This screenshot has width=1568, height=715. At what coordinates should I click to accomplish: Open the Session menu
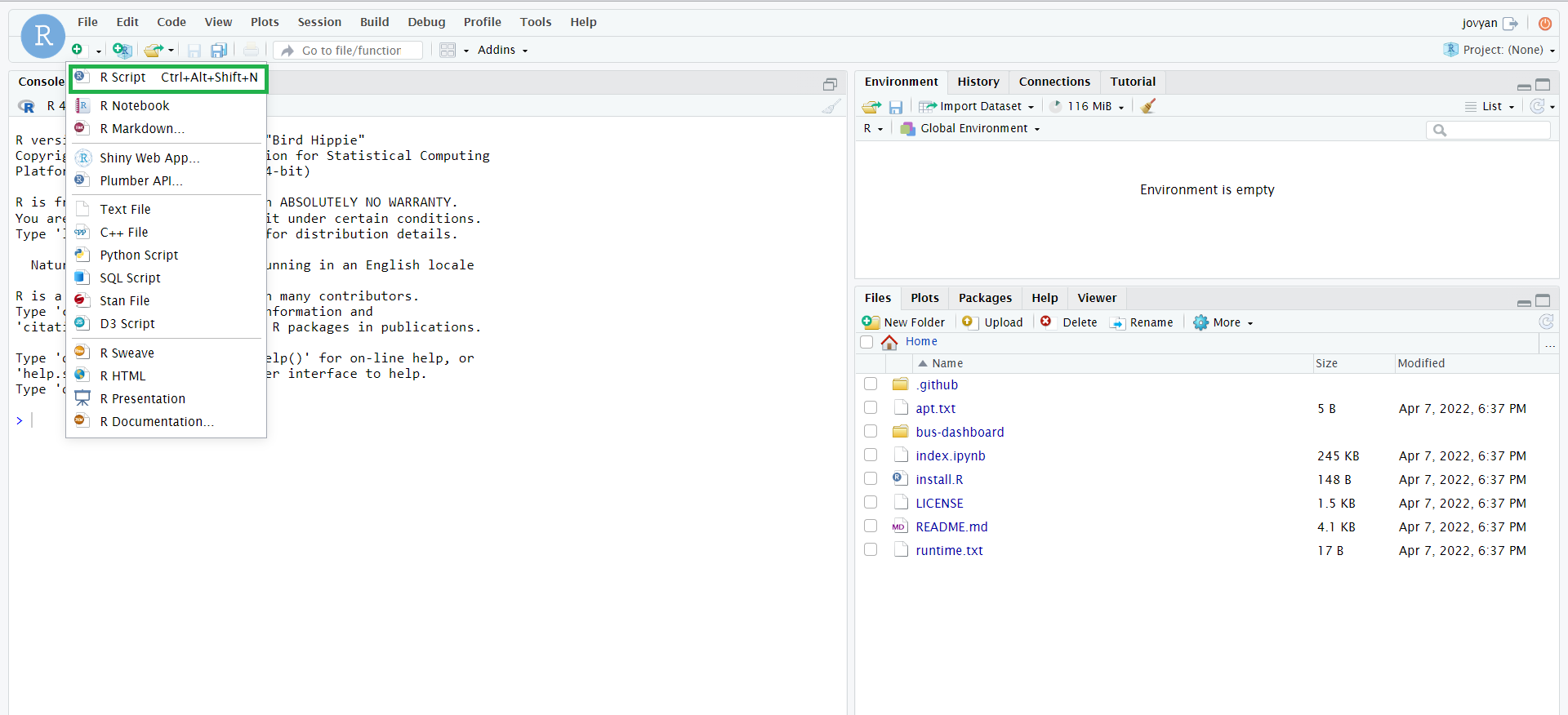point(319,22)
